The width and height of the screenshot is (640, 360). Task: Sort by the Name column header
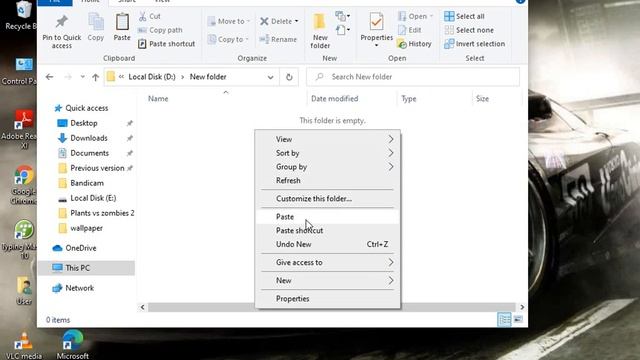(x=158, y=99)
